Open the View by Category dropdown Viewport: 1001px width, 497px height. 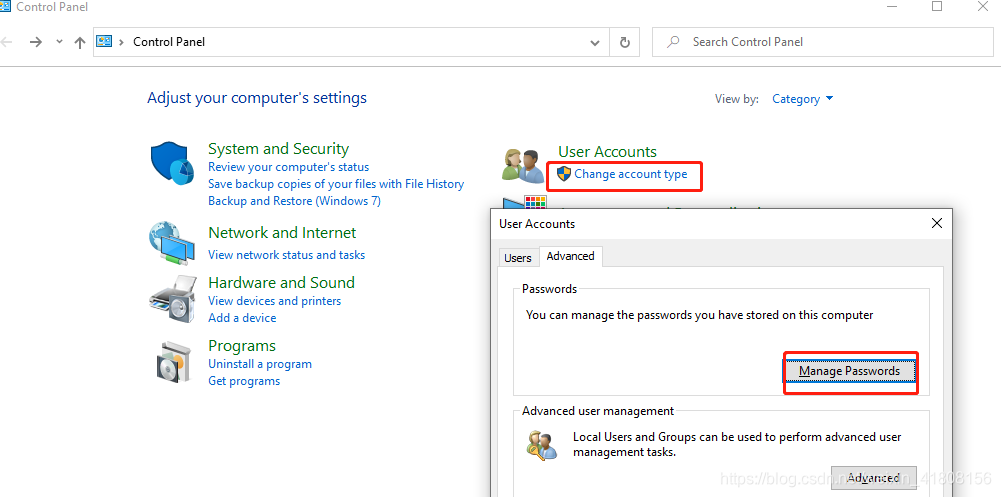click(x=802, y=99)
